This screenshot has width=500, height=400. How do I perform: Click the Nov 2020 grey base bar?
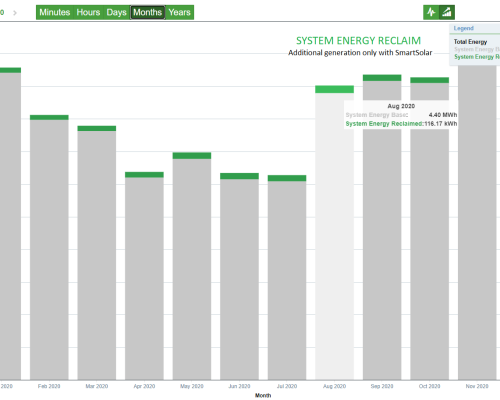477,223
